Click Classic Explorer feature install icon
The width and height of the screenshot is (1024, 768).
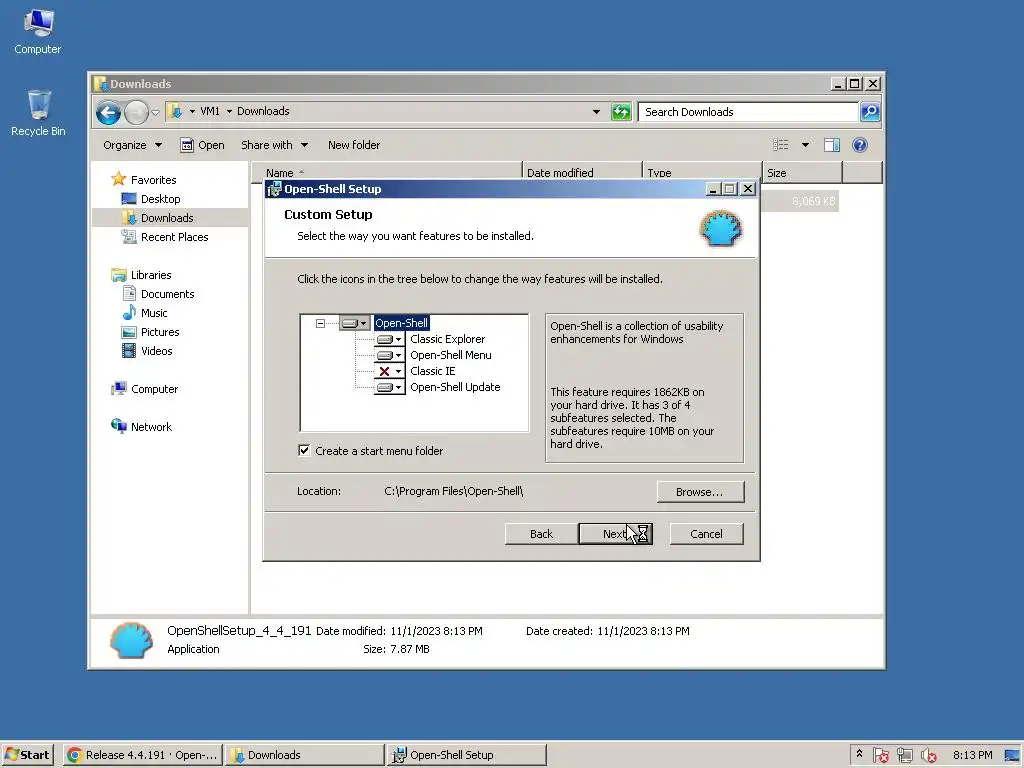point(389,340)
